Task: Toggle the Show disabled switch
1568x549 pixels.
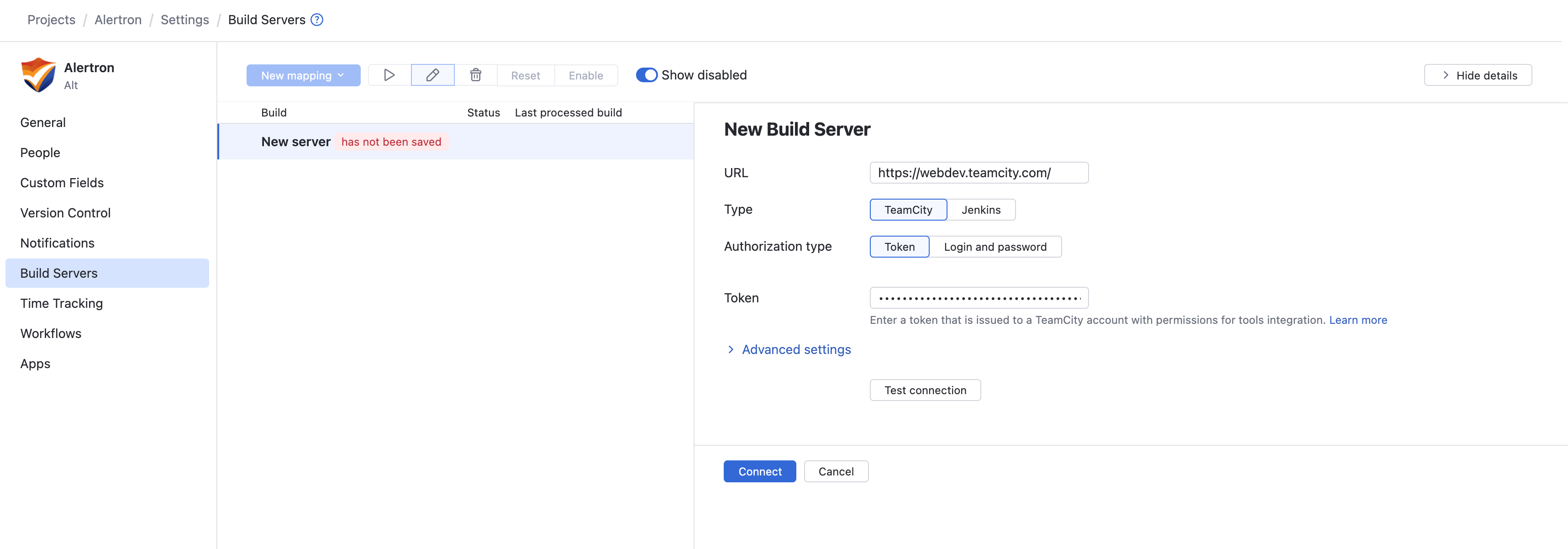Action: tap(647, 75)
